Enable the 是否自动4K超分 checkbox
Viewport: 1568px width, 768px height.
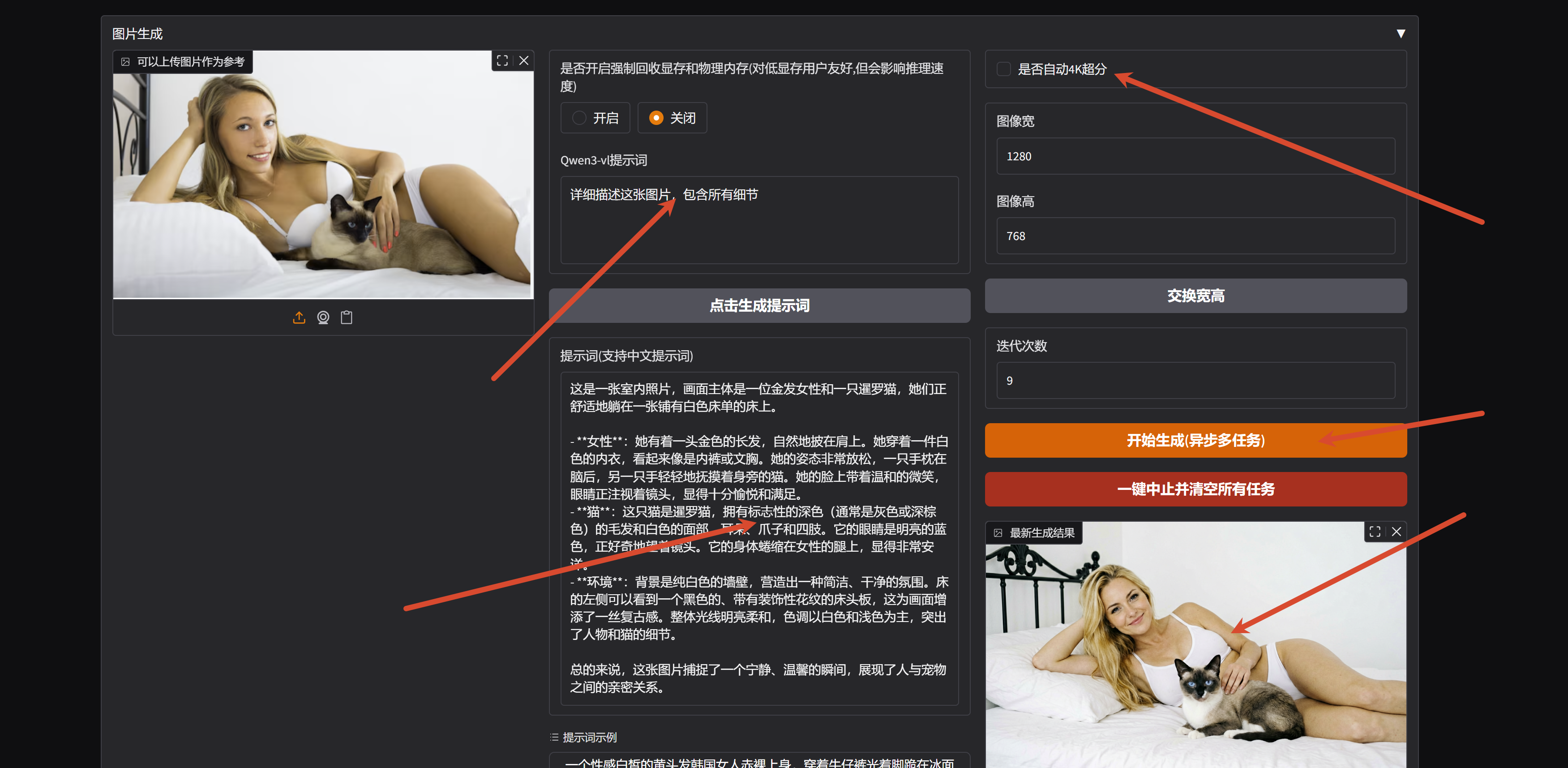tap(1003, 69)
